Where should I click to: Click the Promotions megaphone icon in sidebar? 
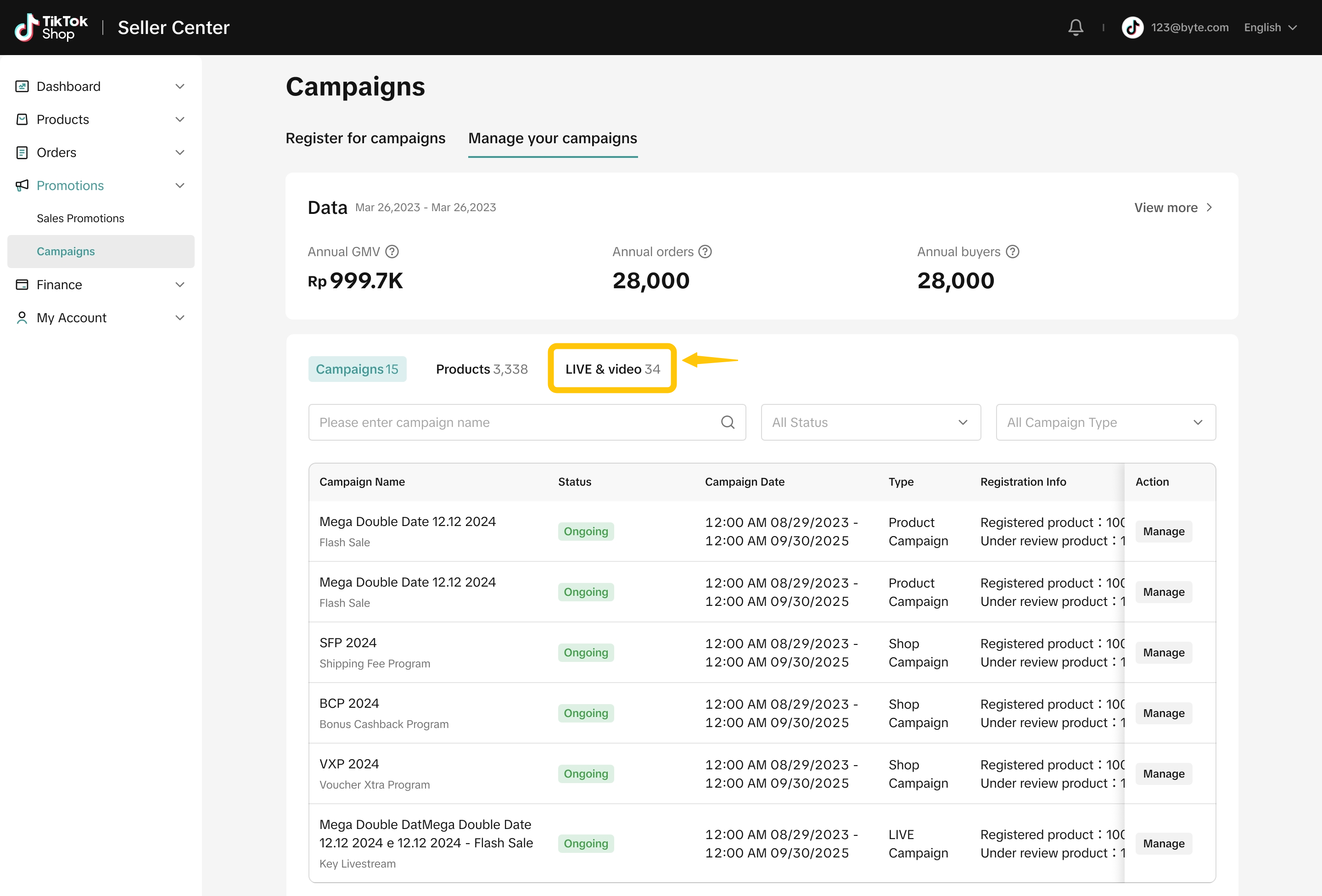click(22, 185)
